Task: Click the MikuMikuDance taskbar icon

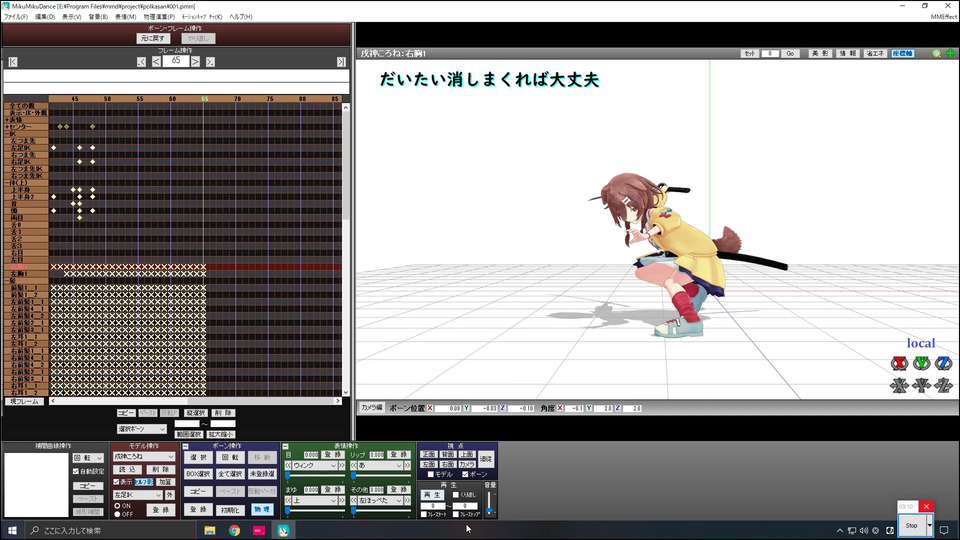Action: [x=283, y=530]
